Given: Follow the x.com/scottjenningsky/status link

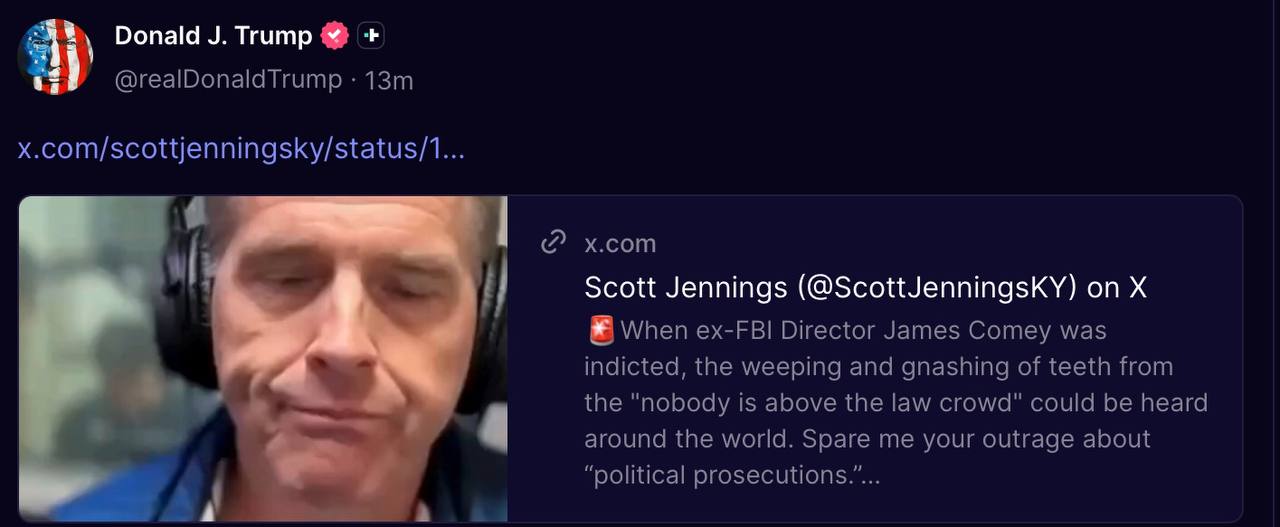Looking at the screenshot, I should click(x=241, y=149).
